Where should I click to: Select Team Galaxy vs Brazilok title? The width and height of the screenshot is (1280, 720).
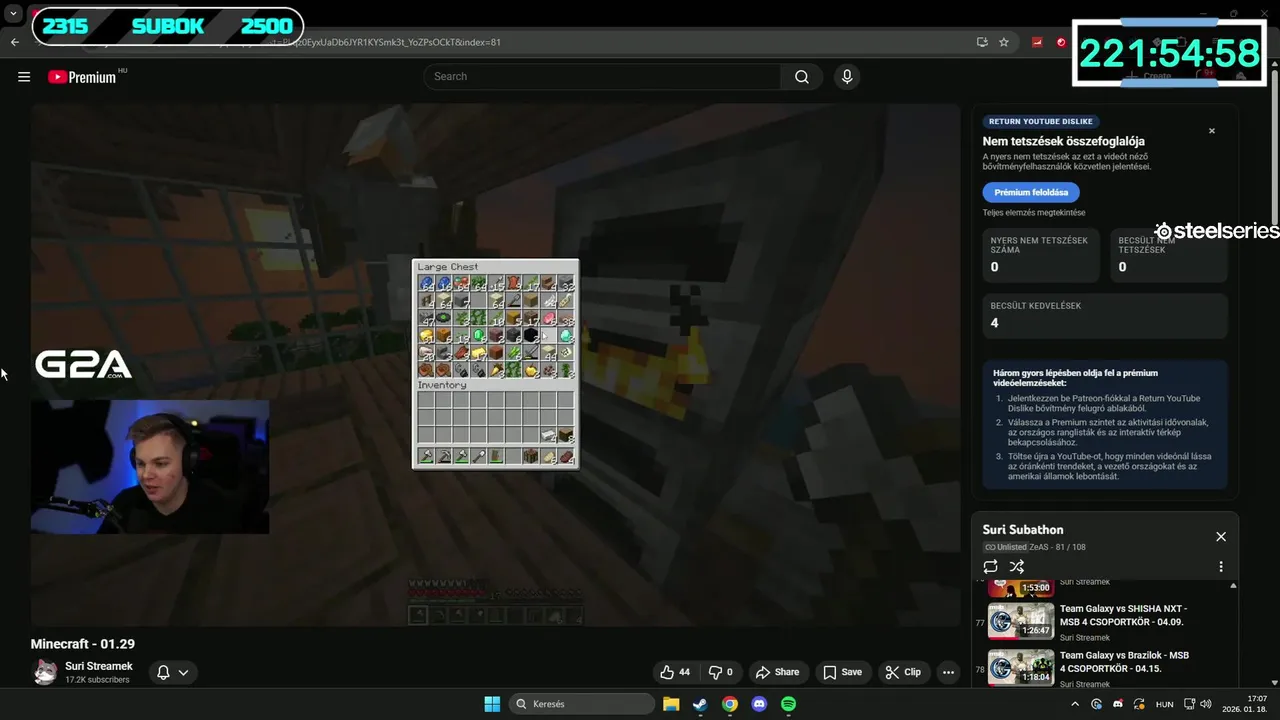[x=1124, y=662]
